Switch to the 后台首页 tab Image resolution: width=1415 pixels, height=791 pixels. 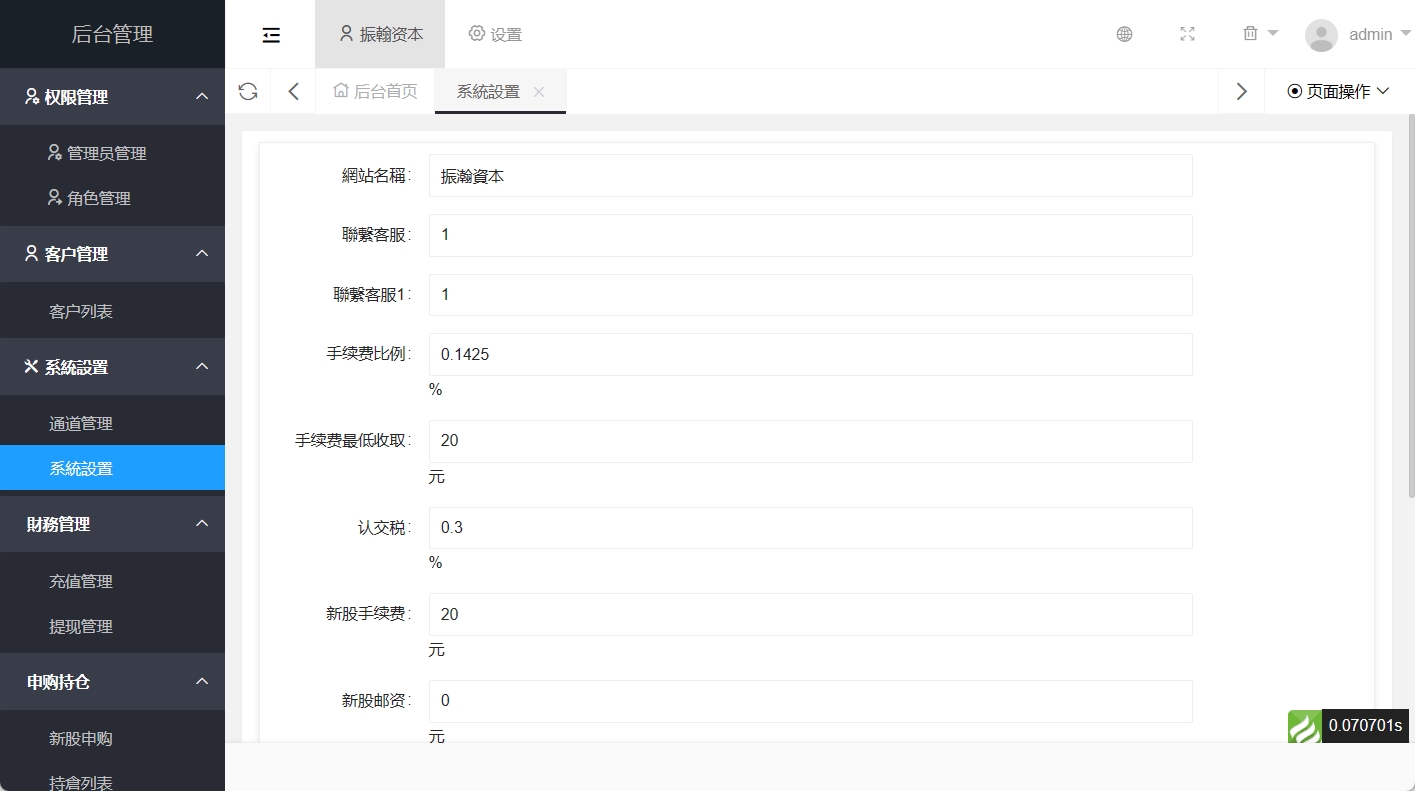point(375,92)
